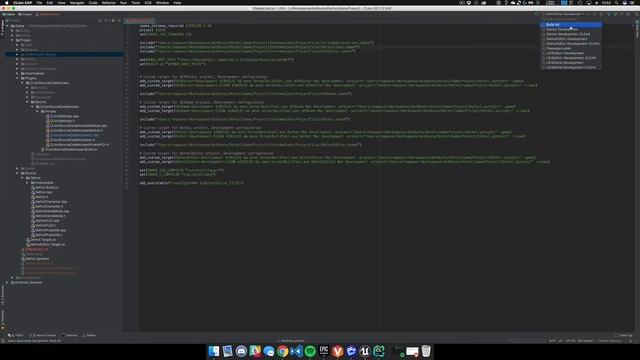The width and height of the screenshot is (640, 360).
Task: Click the Spotlight search icon in menu bar
Action: click(x=616, y=3)
